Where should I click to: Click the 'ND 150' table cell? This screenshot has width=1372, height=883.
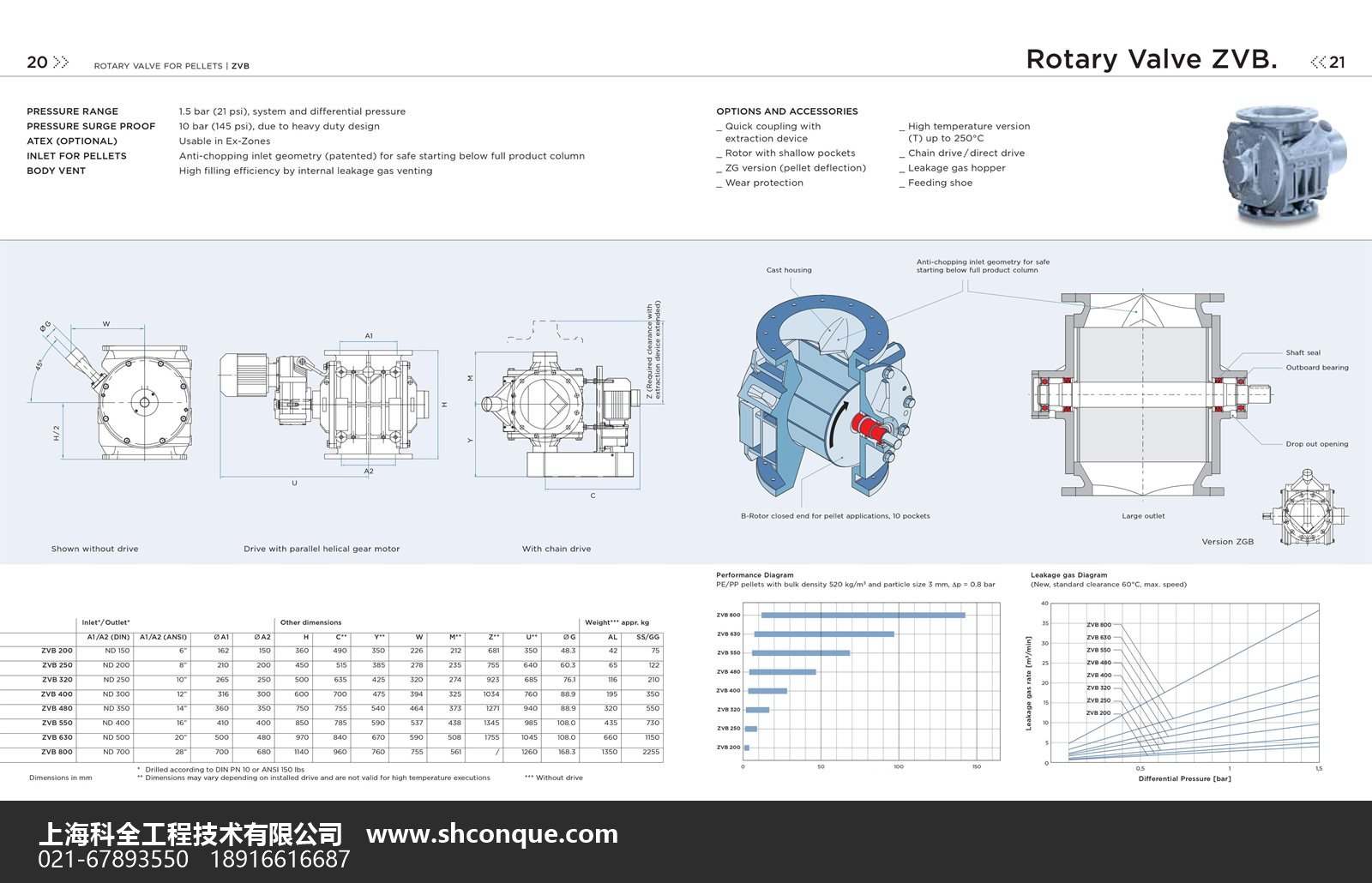tap(117, 651)
